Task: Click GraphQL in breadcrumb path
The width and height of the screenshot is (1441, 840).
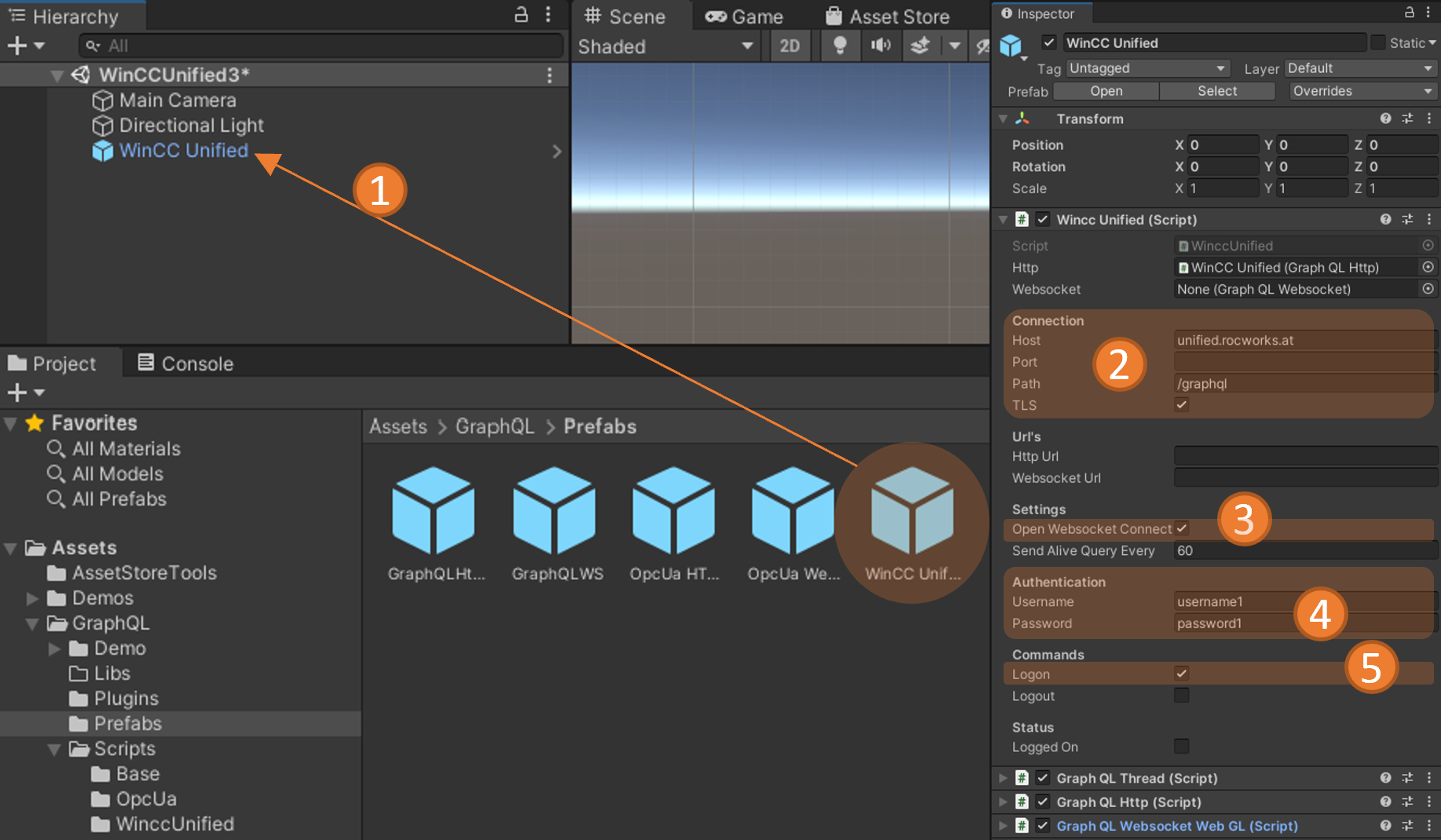Action: pos(495,426)
